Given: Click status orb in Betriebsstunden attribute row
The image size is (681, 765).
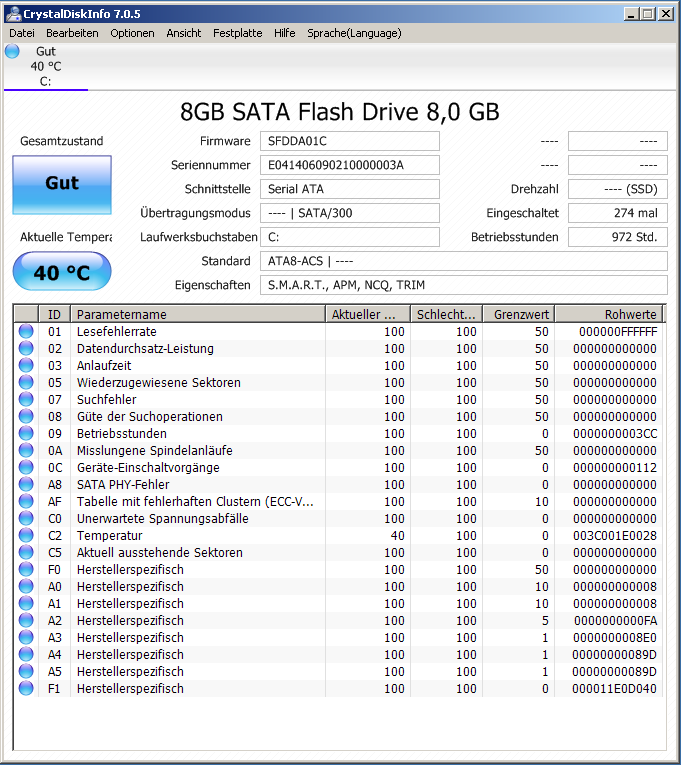Looking at the screenshot, I should click(26, 433).
